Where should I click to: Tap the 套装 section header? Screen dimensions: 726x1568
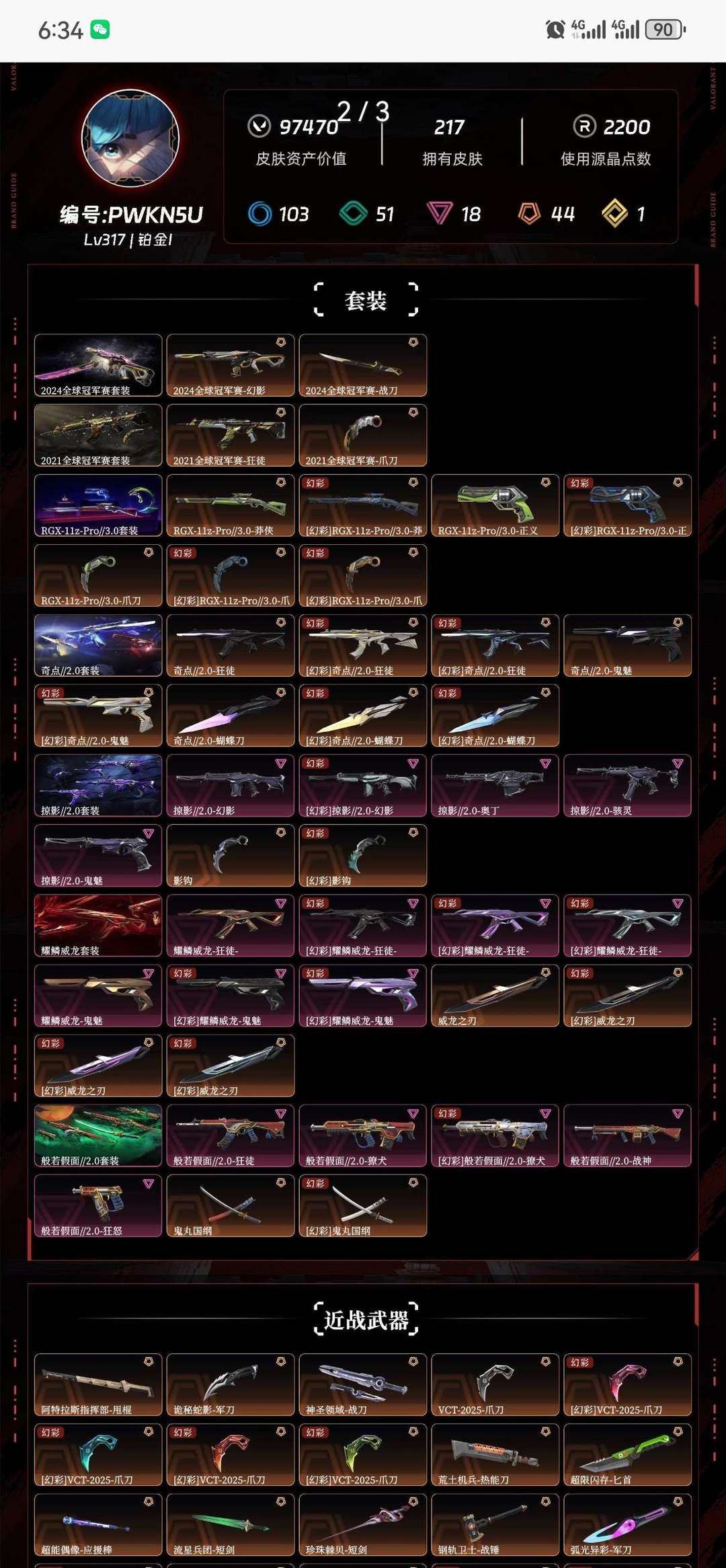(x=366, y=300)
